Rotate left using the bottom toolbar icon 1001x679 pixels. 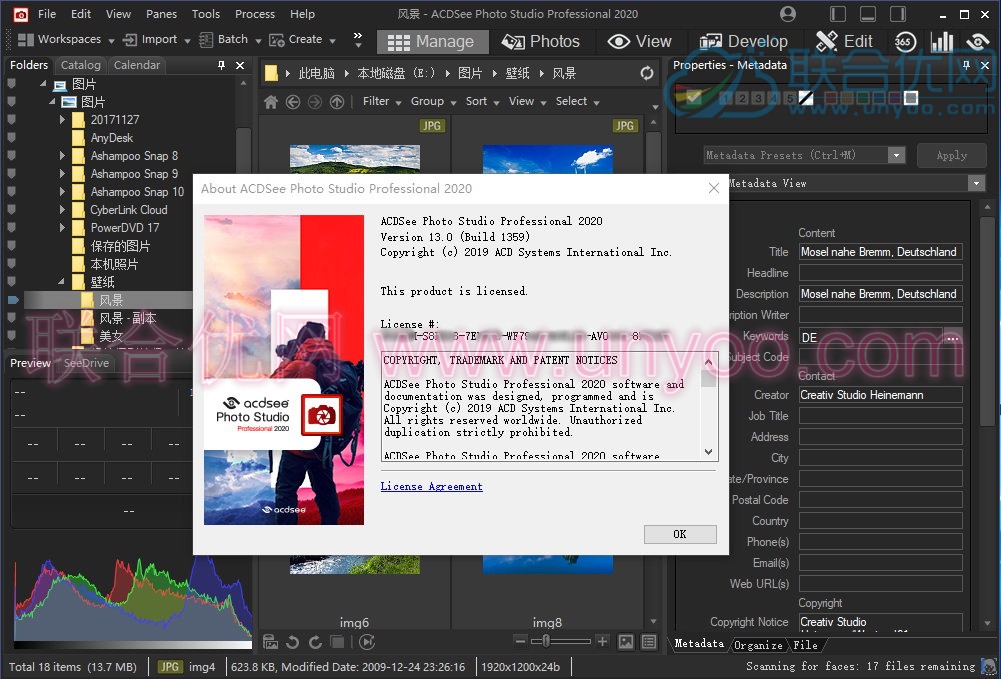coord(292,642)
